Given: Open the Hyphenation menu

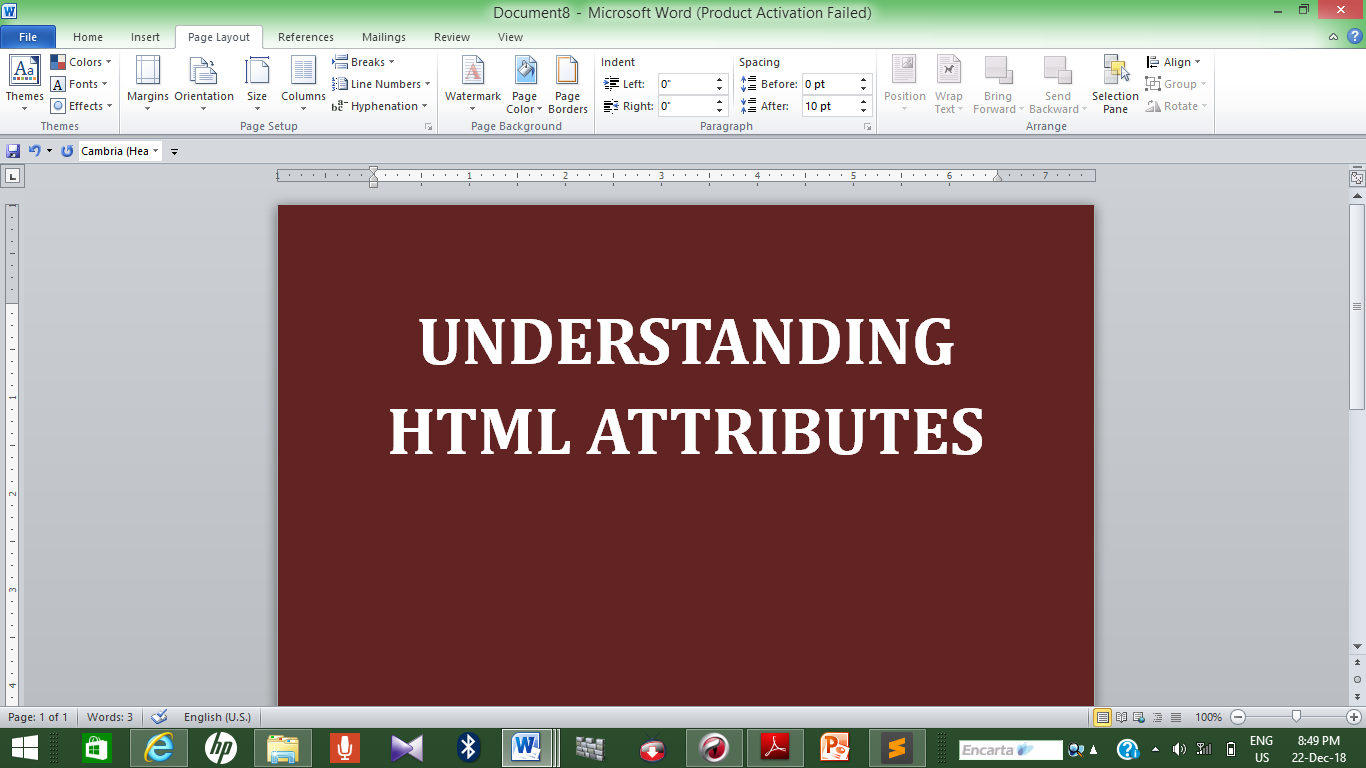Looking at the screenshot, I should (380, 105).
